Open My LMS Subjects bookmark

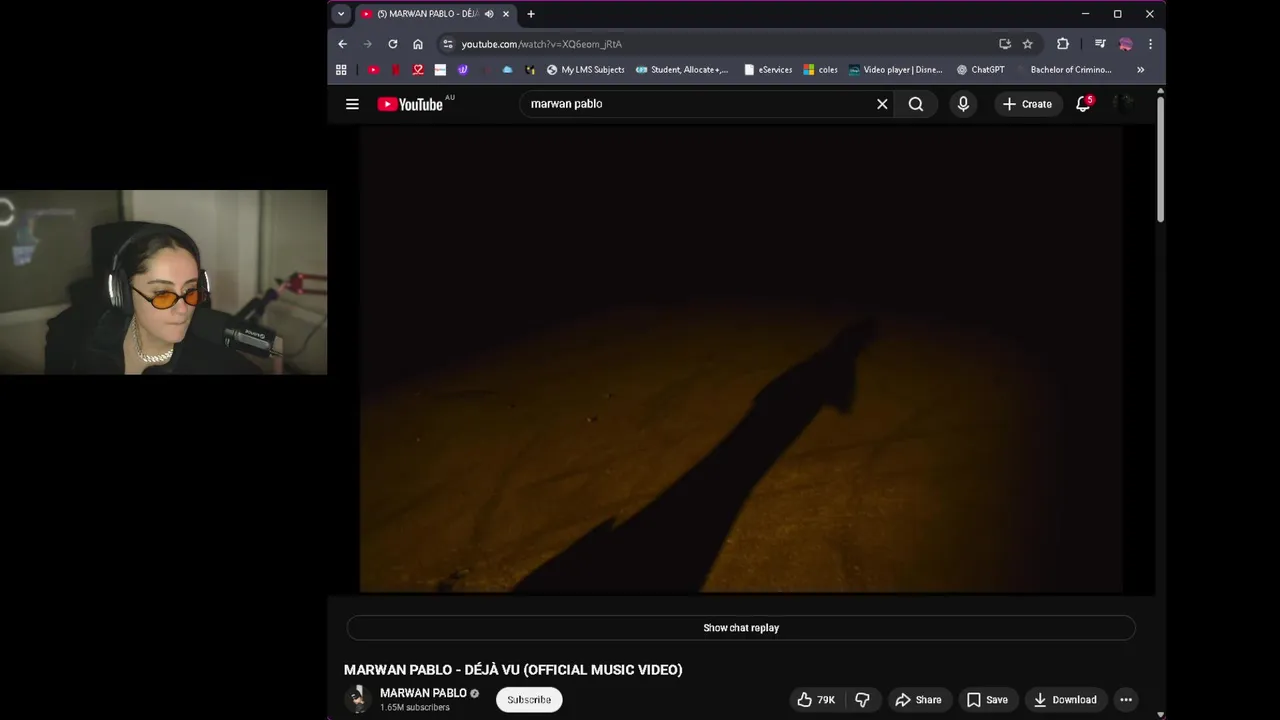(x=585, y=70)
